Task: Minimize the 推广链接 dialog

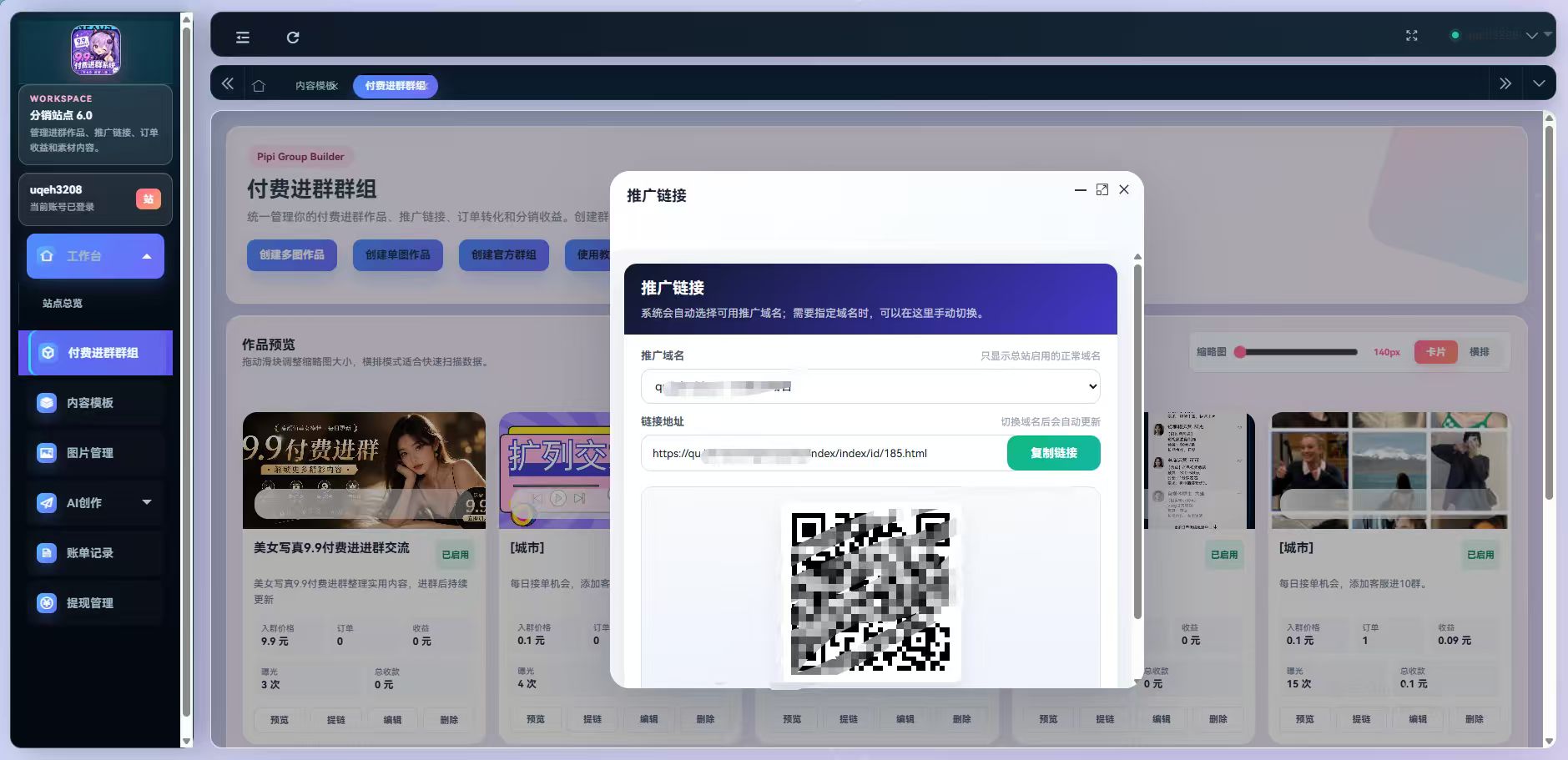Action: (1080, 189)
